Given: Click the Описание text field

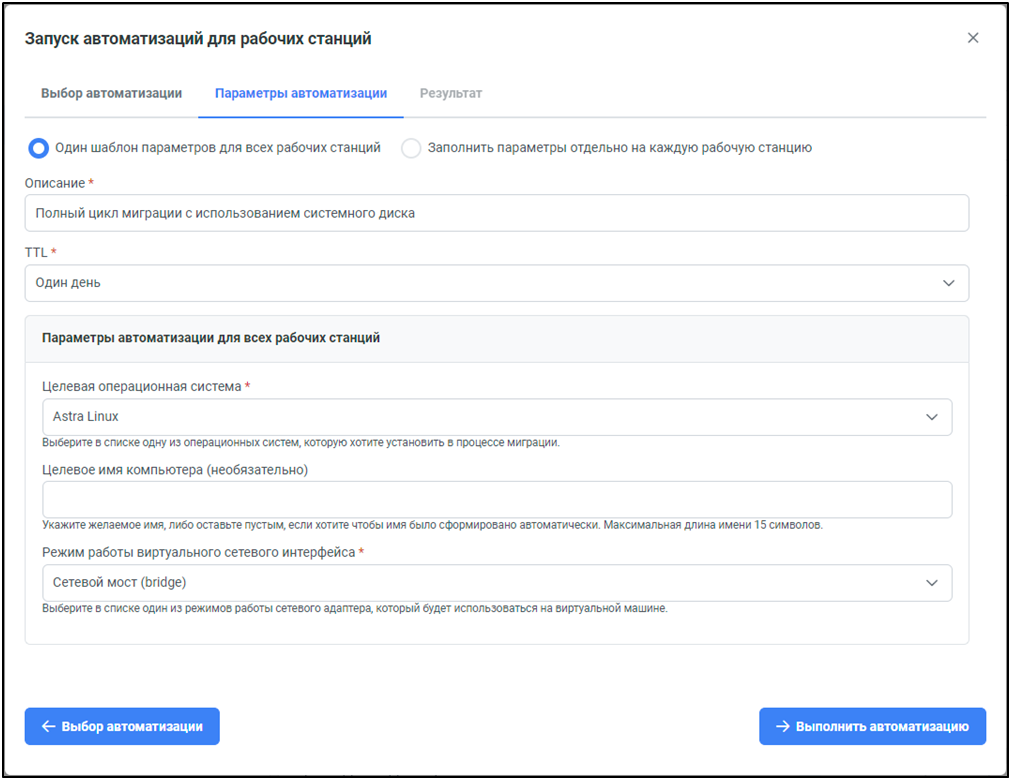Looking at the screenshot, I should click(496, 213).
